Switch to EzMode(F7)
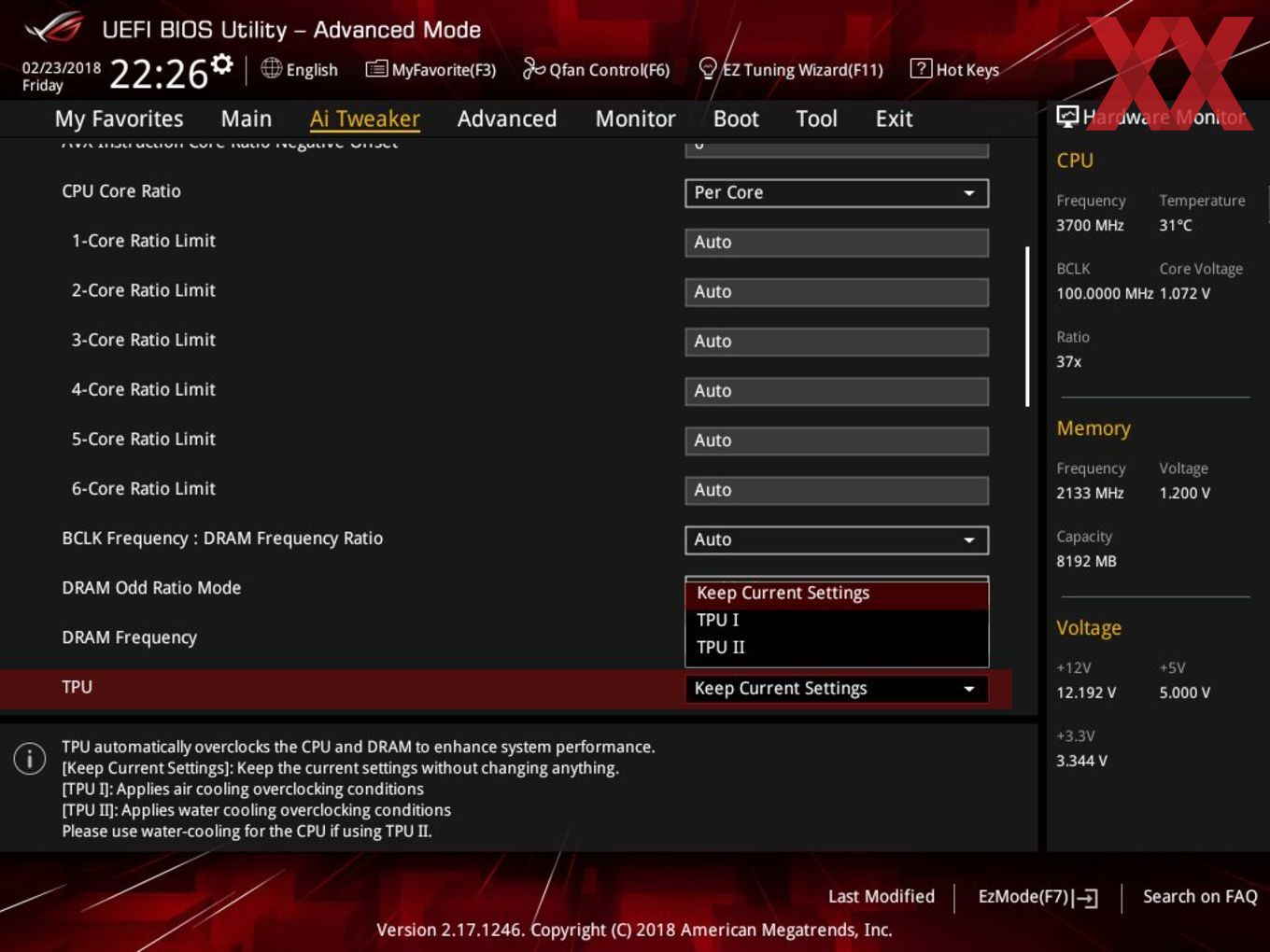This screenshot has height=952, width=1270. click(x=1037, y=897)
